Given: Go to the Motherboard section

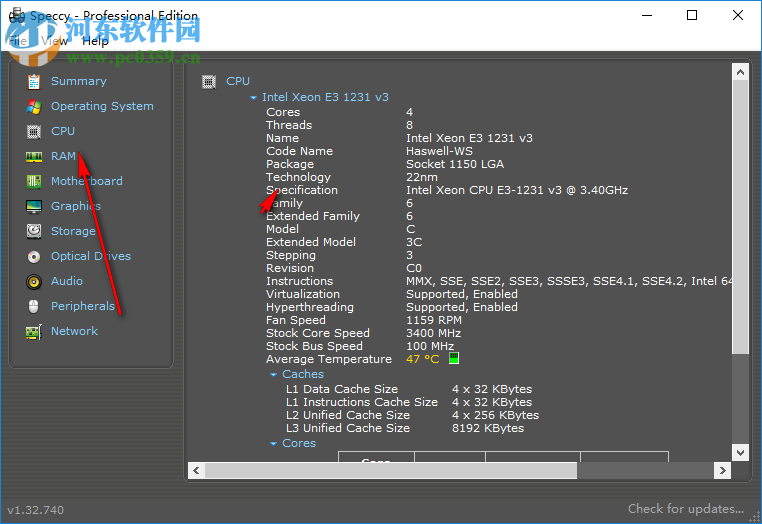Looking at the screenshot, I should pos(87,181).
